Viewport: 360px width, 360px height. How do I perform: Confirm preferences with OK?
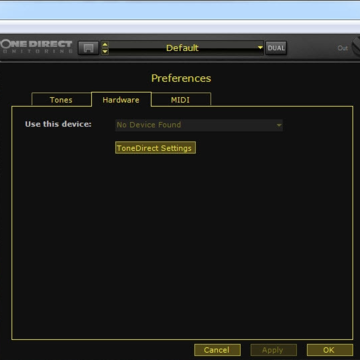point(329,350)
